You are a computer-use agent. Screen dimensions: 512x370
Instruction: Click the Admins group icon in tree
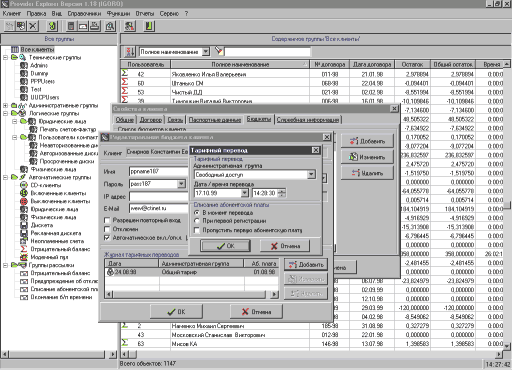24,65
